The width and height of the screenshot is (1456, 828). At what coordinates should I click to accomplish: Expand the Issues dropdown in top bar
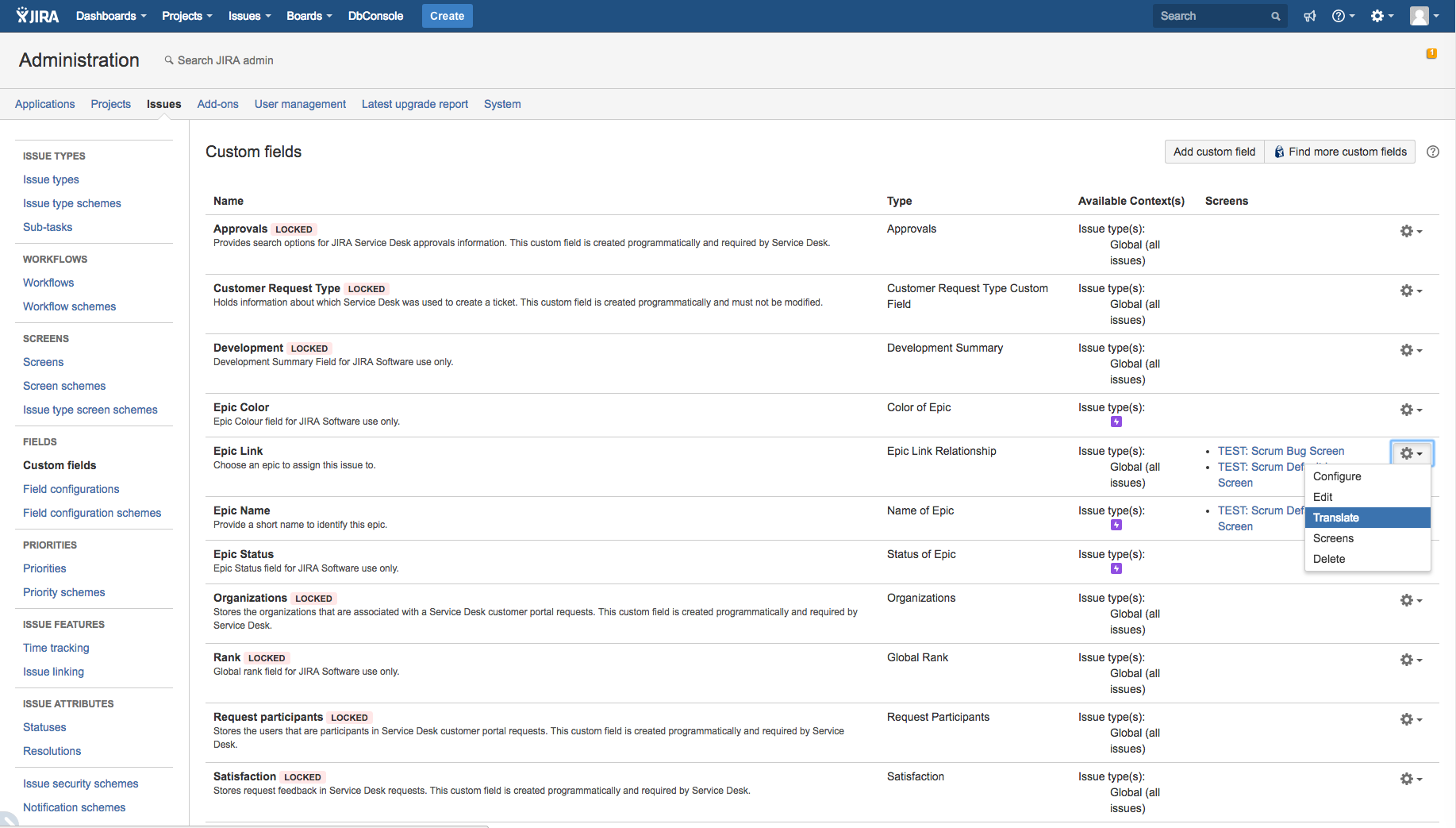coord(250,16)
